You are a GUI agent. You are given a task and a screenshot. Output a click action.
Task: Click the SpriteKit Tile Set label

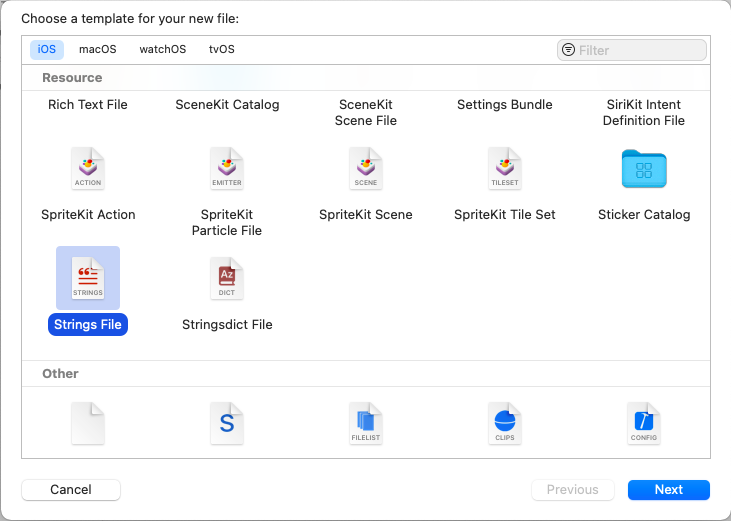click(x=504, y=214)
